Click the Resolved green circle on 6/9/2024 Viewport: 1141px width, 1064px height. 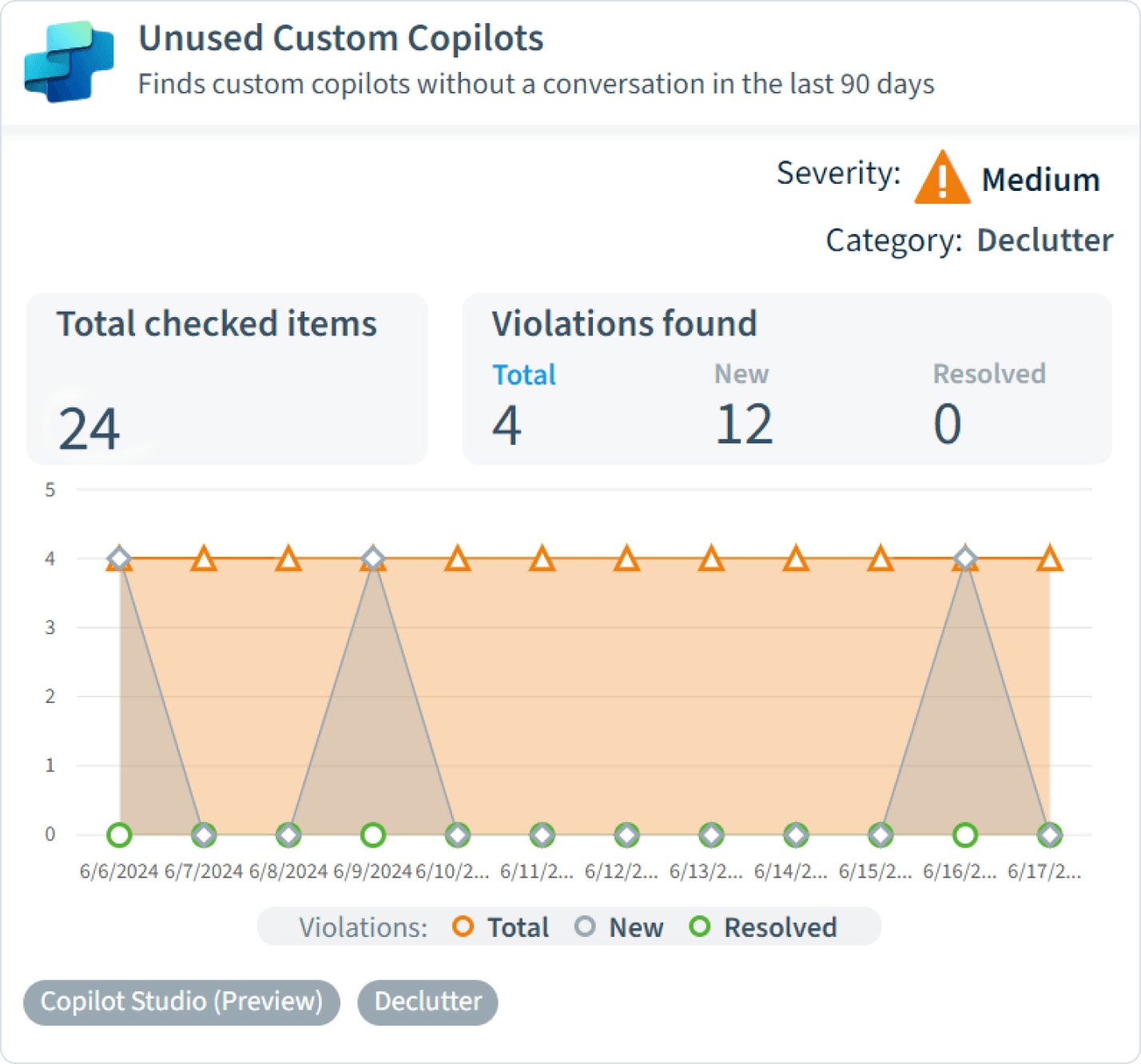[x=373, y=835]
